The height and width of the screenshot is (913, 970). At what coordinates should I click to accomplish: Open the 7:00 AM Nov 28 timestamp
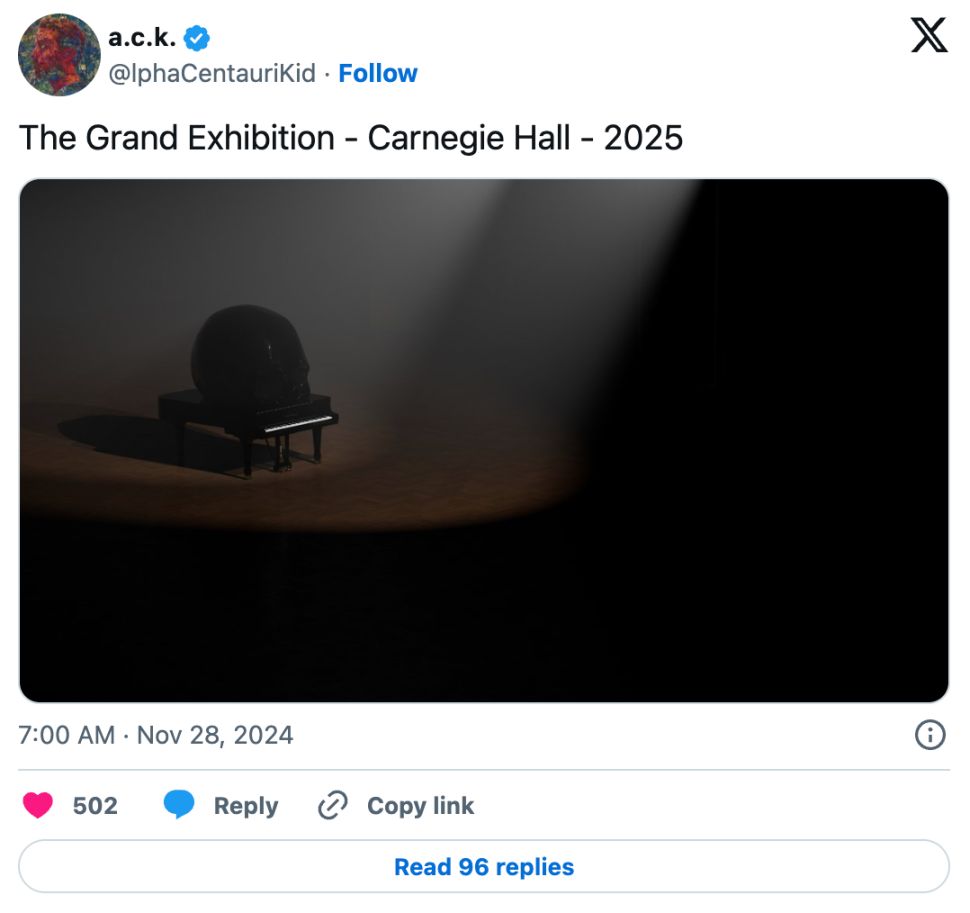point(156,736)
